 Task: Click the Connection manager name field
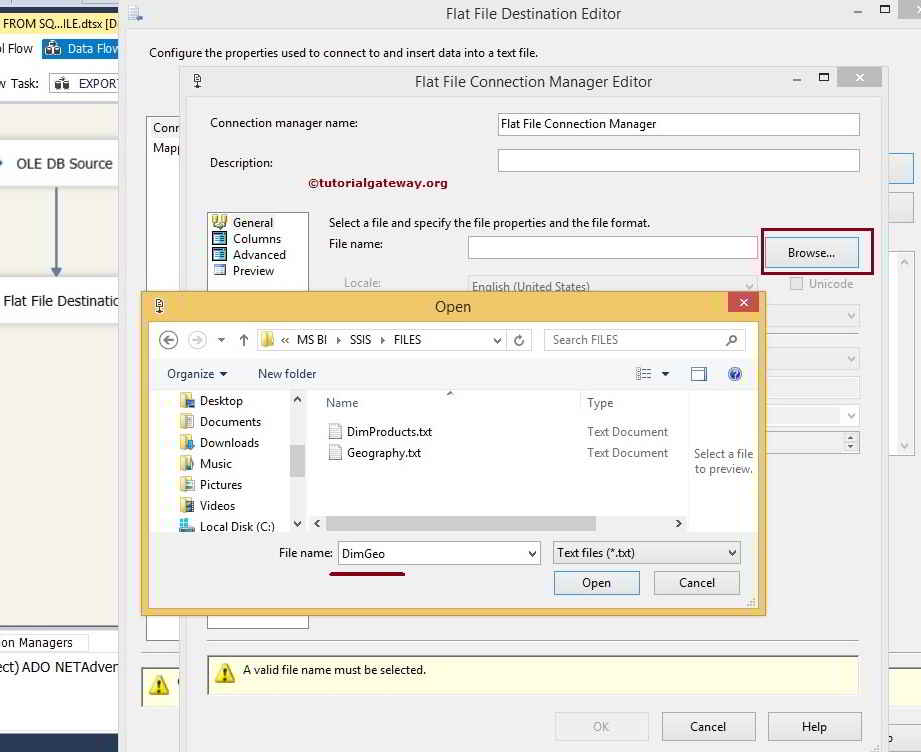(678, 124)
